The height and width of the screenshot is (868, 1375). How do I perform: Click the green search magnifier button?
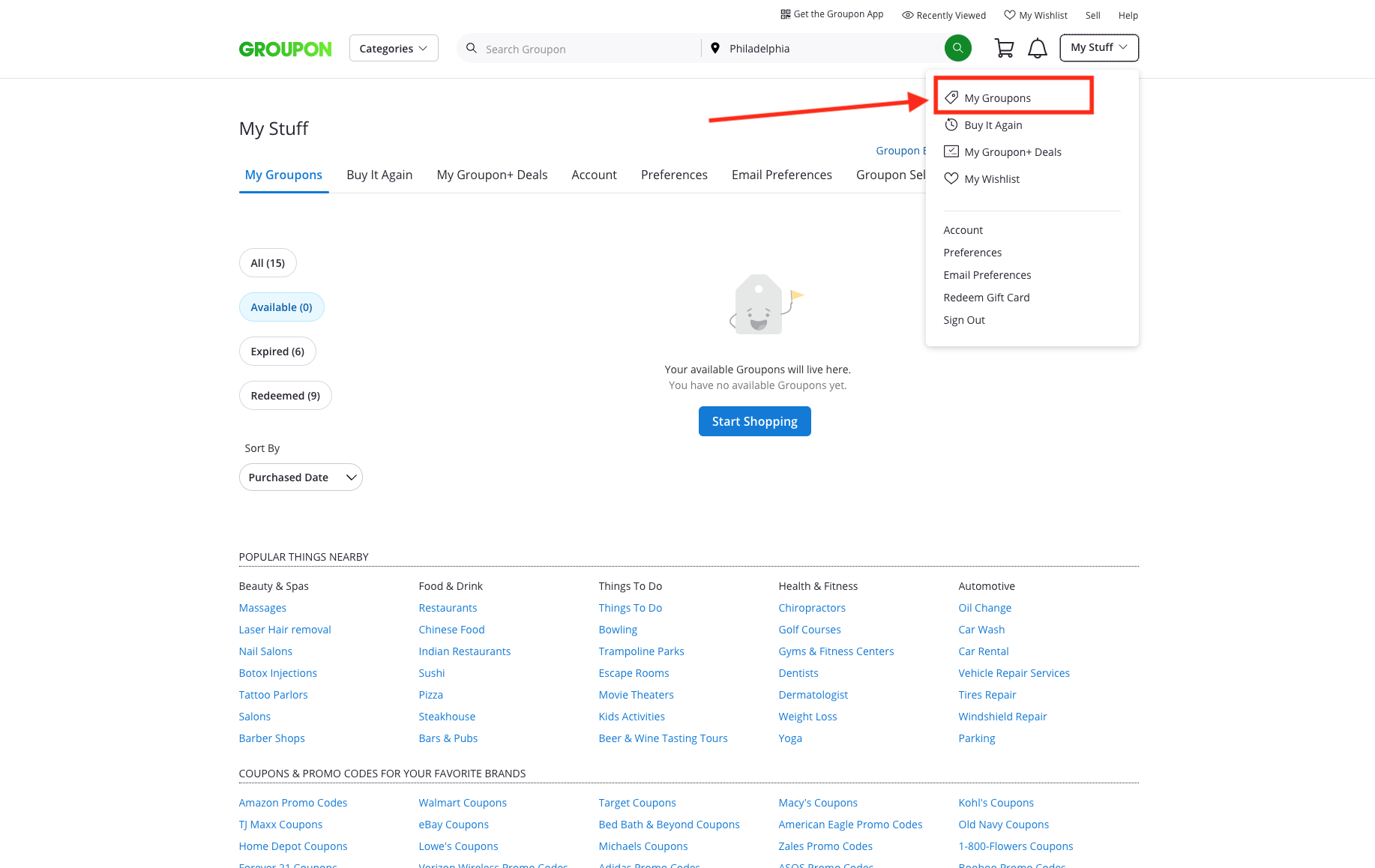point(957,48)
